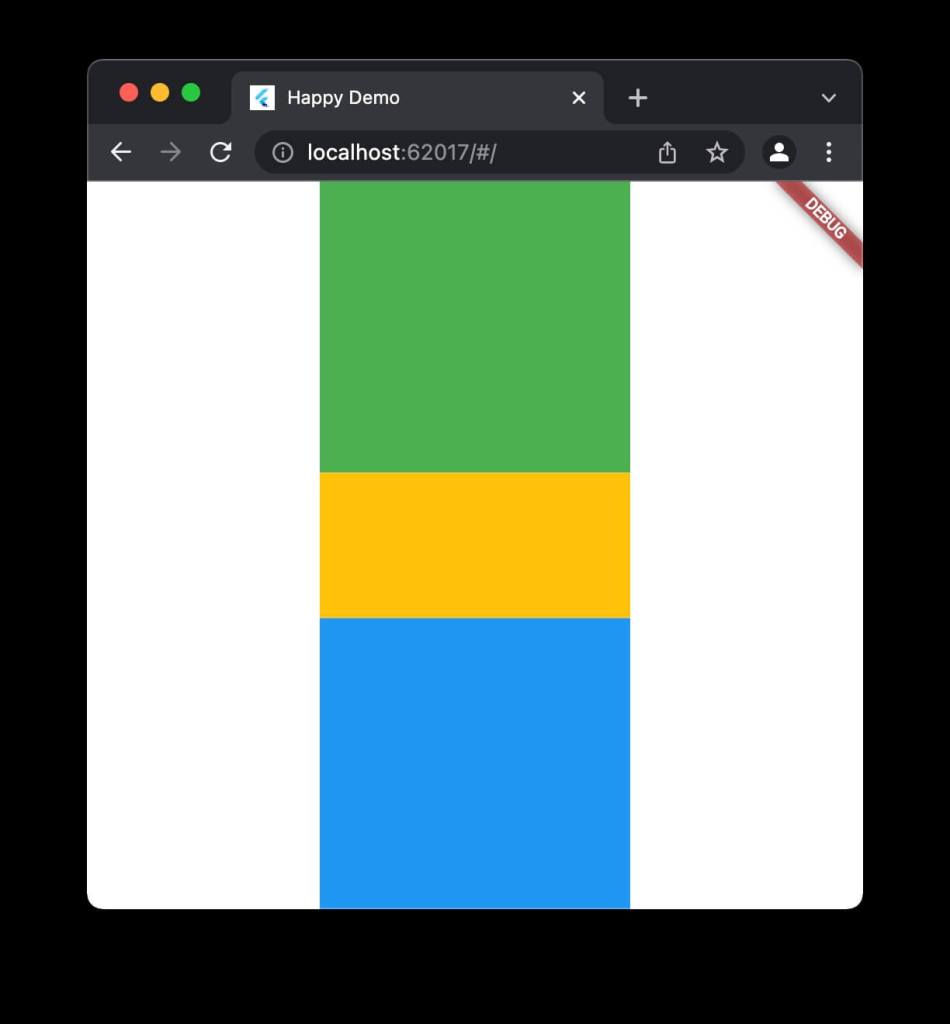Open the Chrome profile avatar
Screen dimensions: 950x1024
coord(779,152)
